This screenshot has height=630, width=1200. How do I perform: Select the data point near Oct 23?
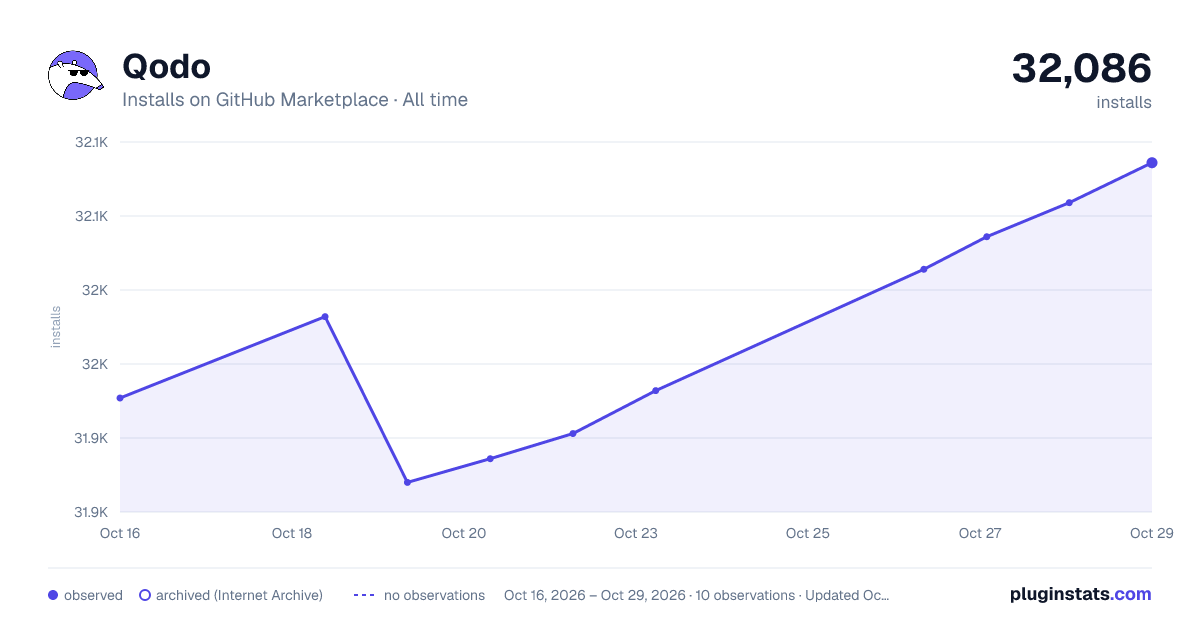[x=656, y=391]
